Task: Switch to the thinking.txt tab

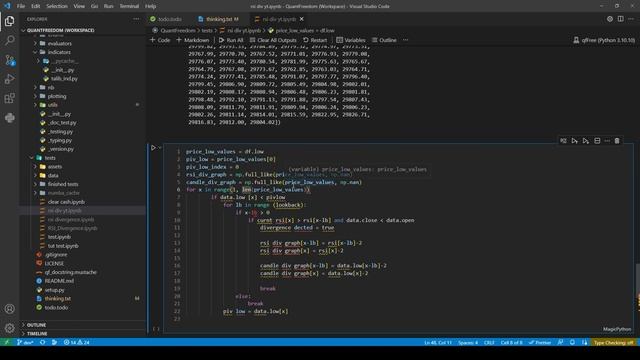Action: tap(219, 19)
